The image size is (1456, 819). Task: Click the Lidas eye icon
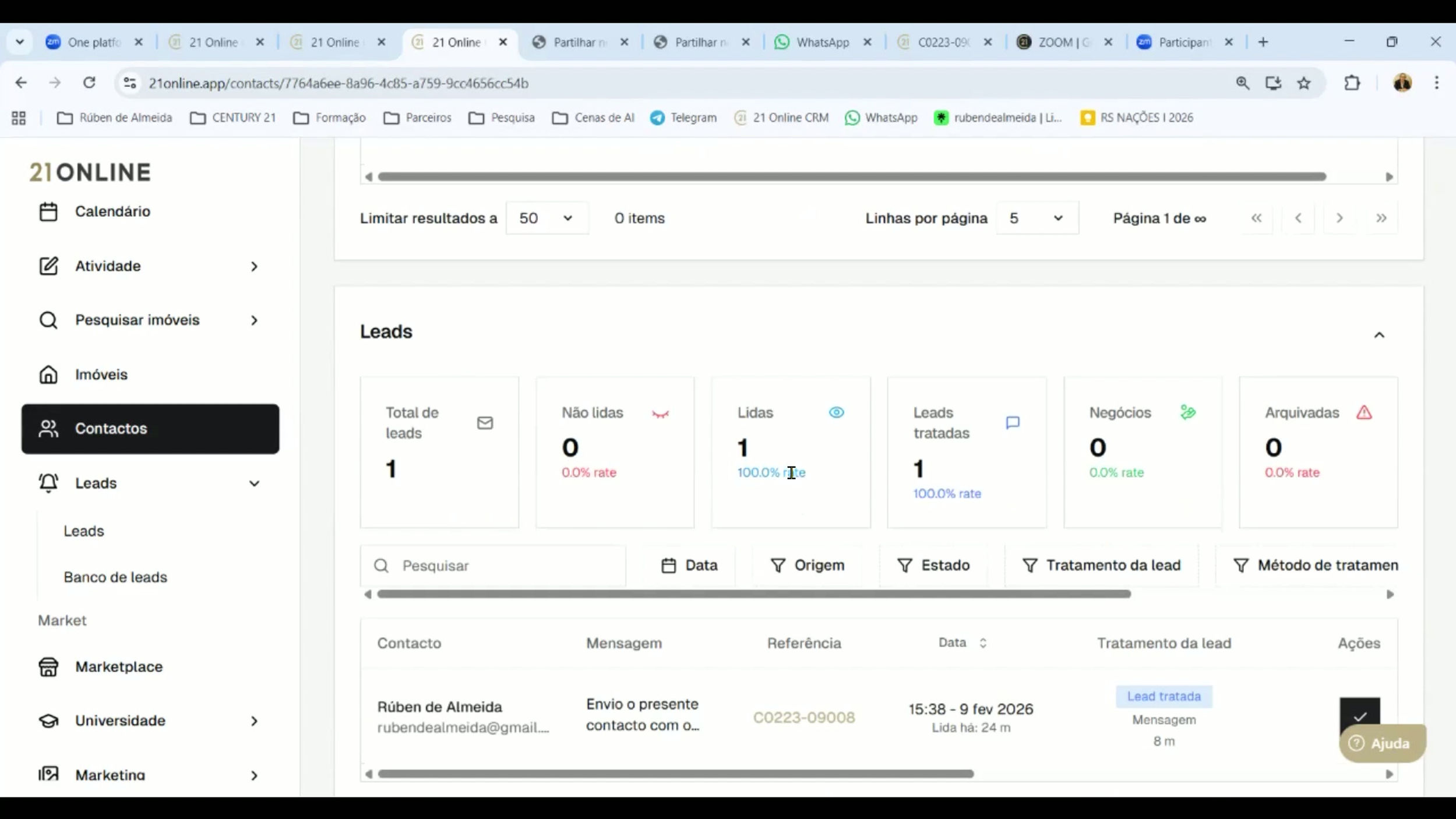point(836,412)
